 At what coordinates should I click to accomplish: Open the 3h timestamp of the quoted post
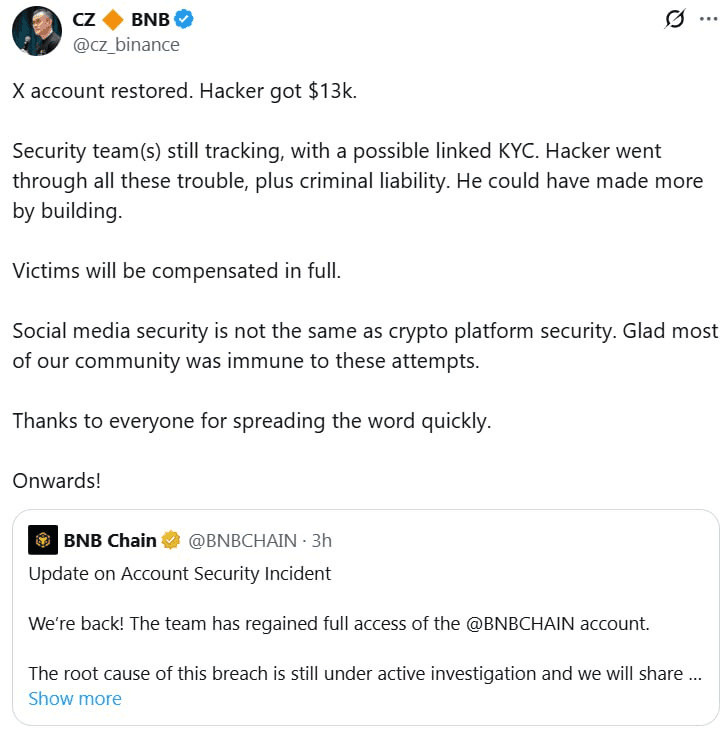pyautogui.click(x=322, y=540)
